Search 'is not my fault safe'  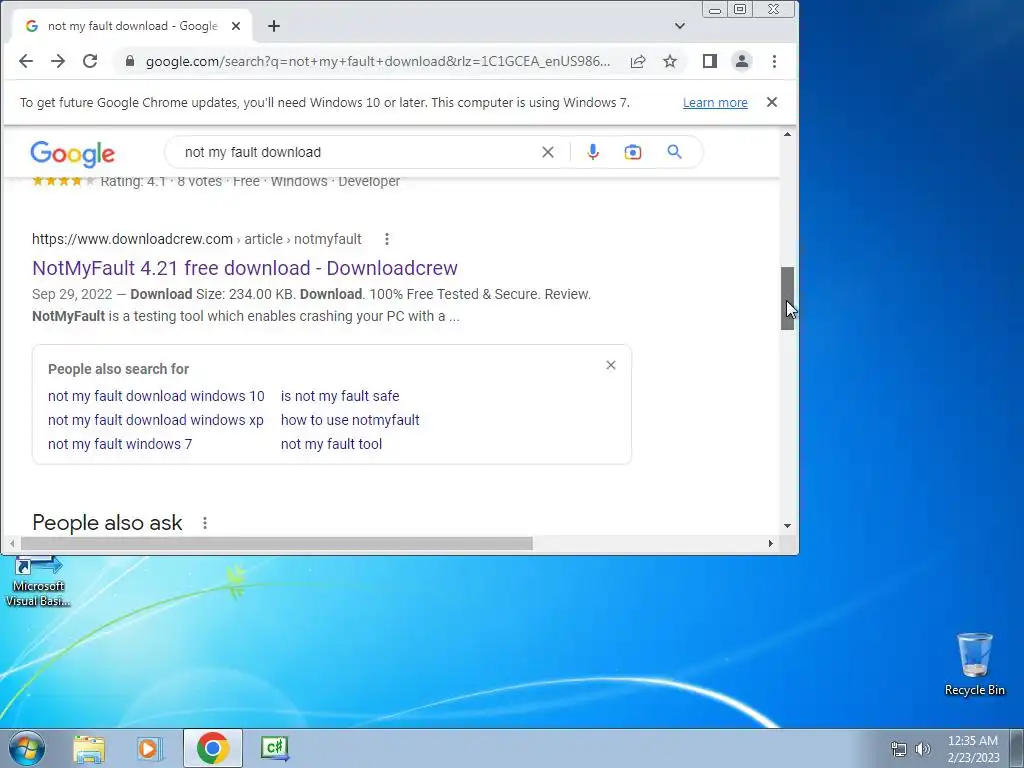pyautogui.click(x=340, y=396)
